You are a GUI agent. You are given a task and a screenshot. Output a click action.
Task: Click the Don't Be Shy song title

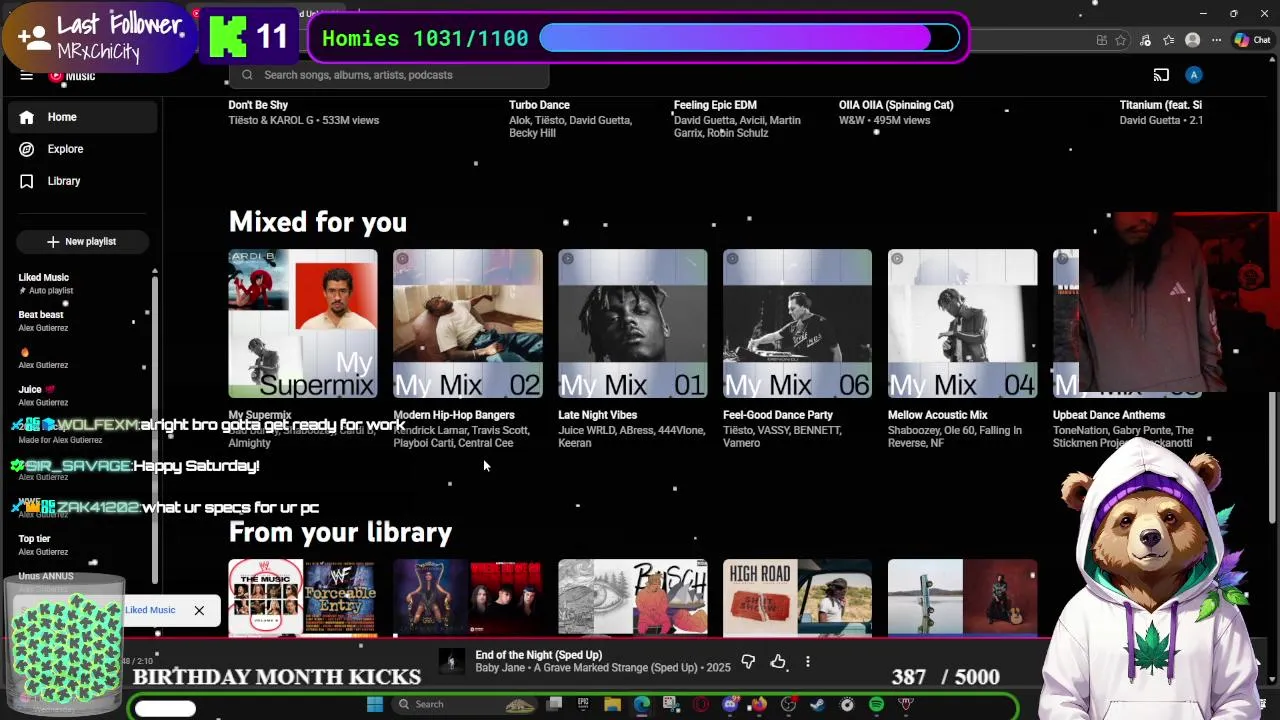258,105
